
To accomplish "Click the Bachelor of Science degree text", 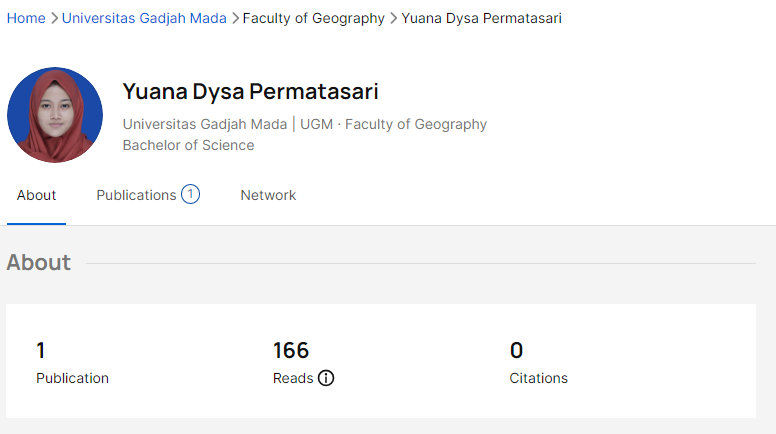I will (188, 145).
